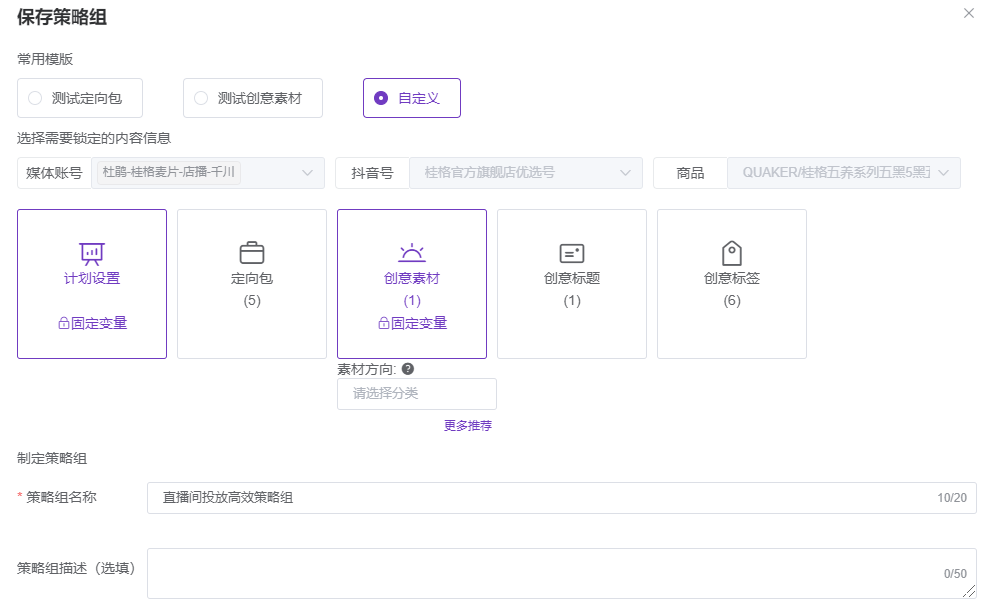Click the 10/20 character counter
Image resolution: width=996 pixels, height=606 pixels.
point(952,498)
